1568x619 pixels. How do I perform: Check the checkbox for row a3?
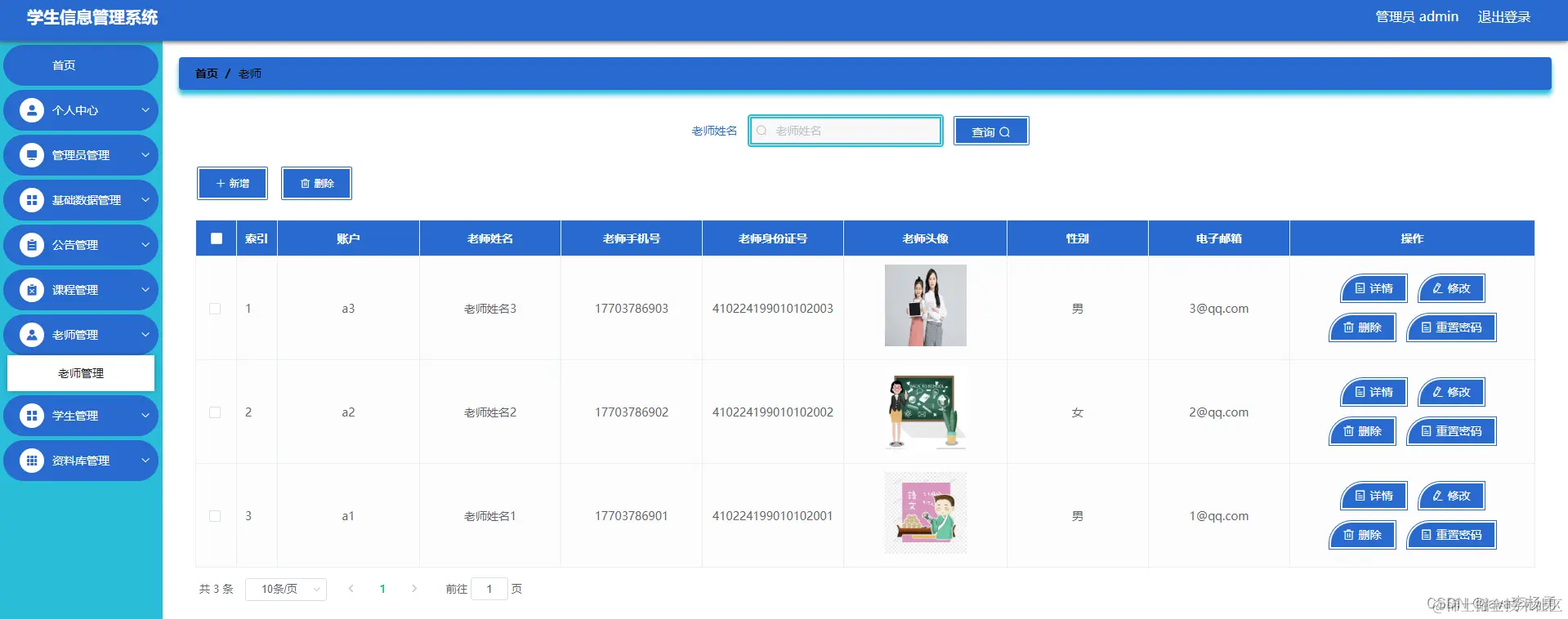215,309
